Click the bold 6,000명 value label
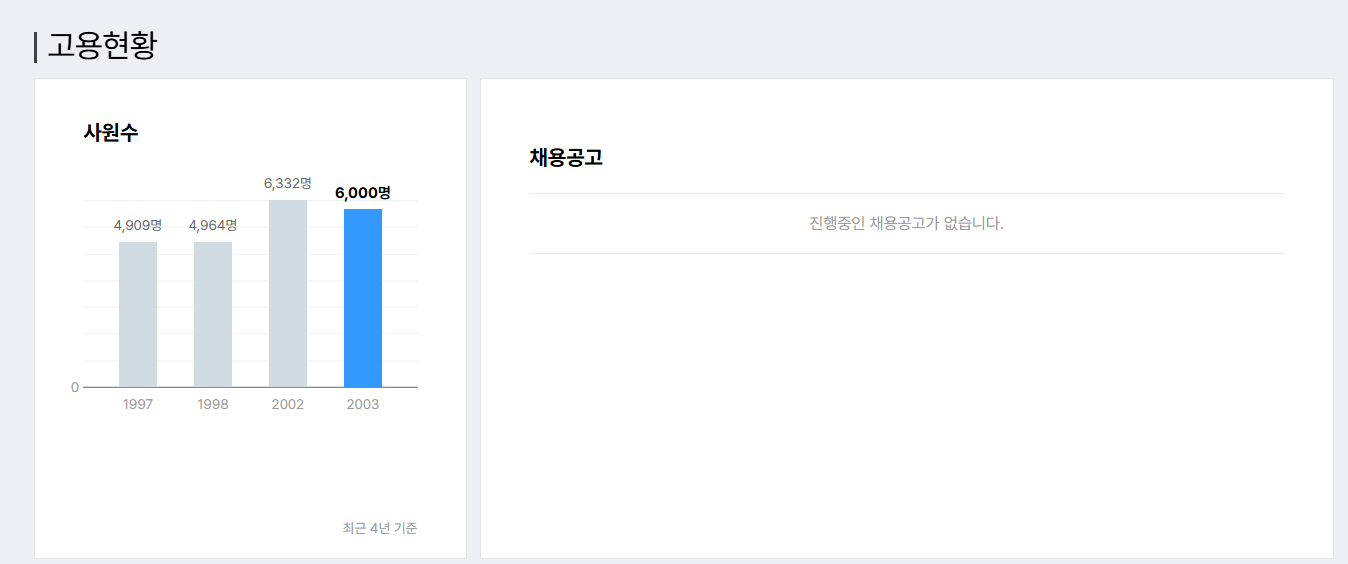The image size is (1348, 564). coord(363,192)
